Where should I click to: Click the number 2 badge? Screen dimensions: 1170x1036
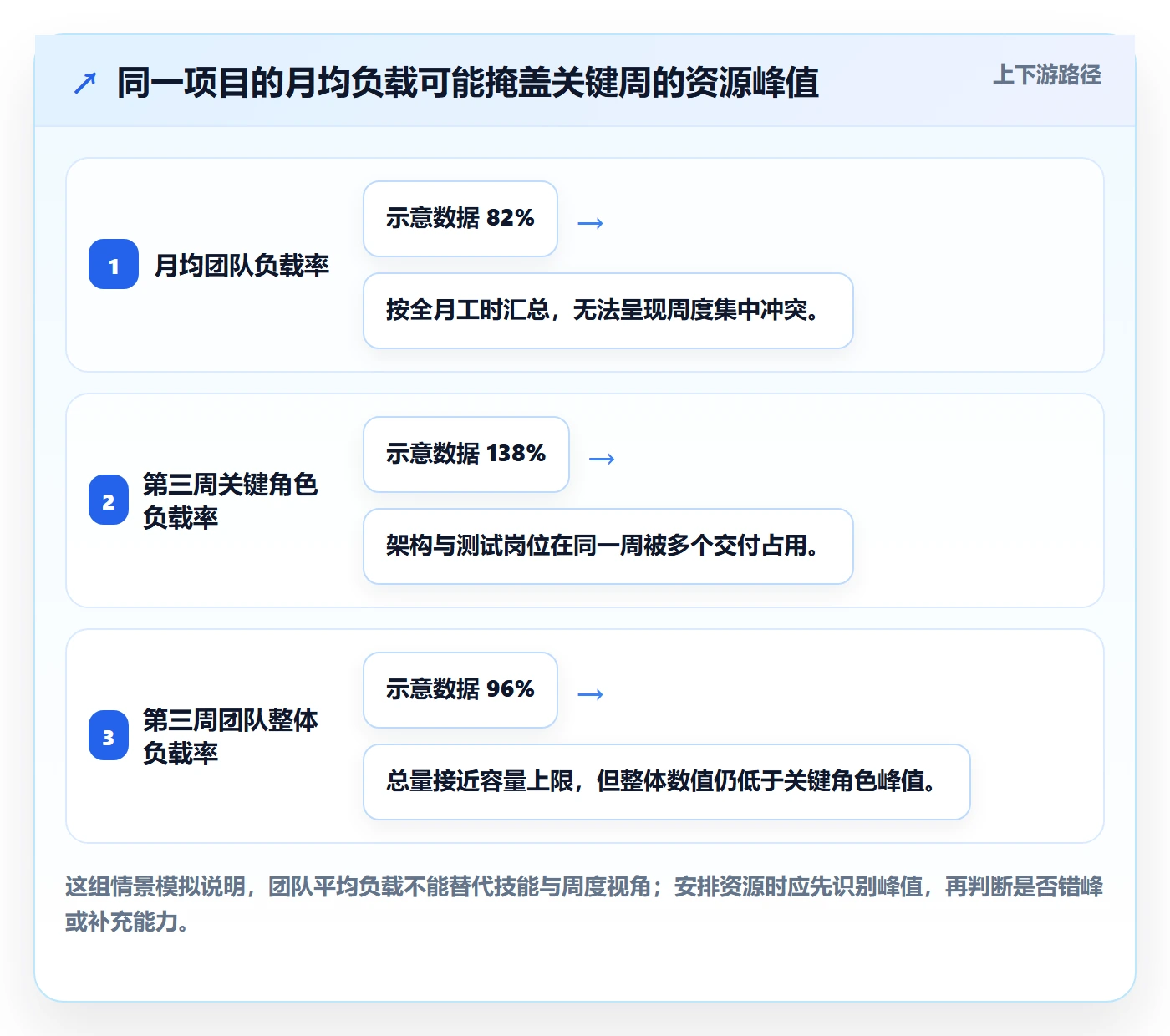click(x=109, y=500)
